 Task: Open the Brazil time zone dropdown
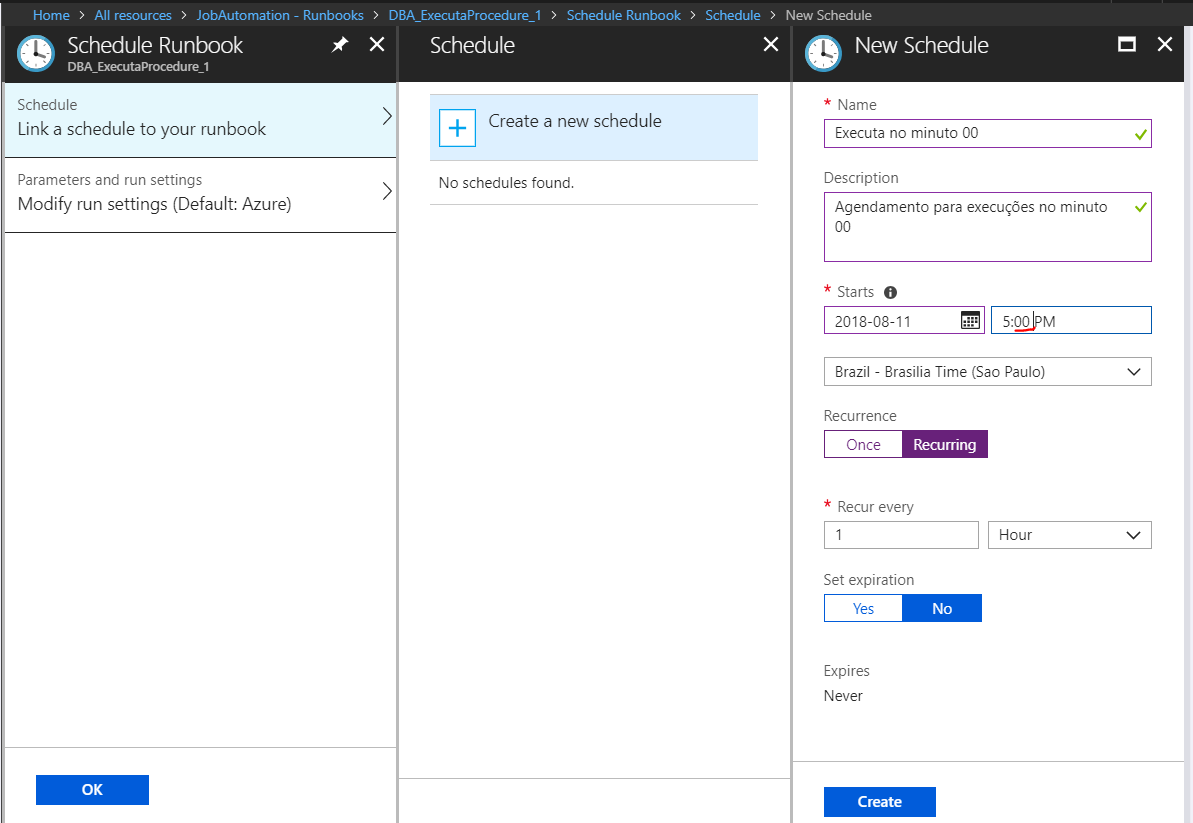[x=987, y=372]
